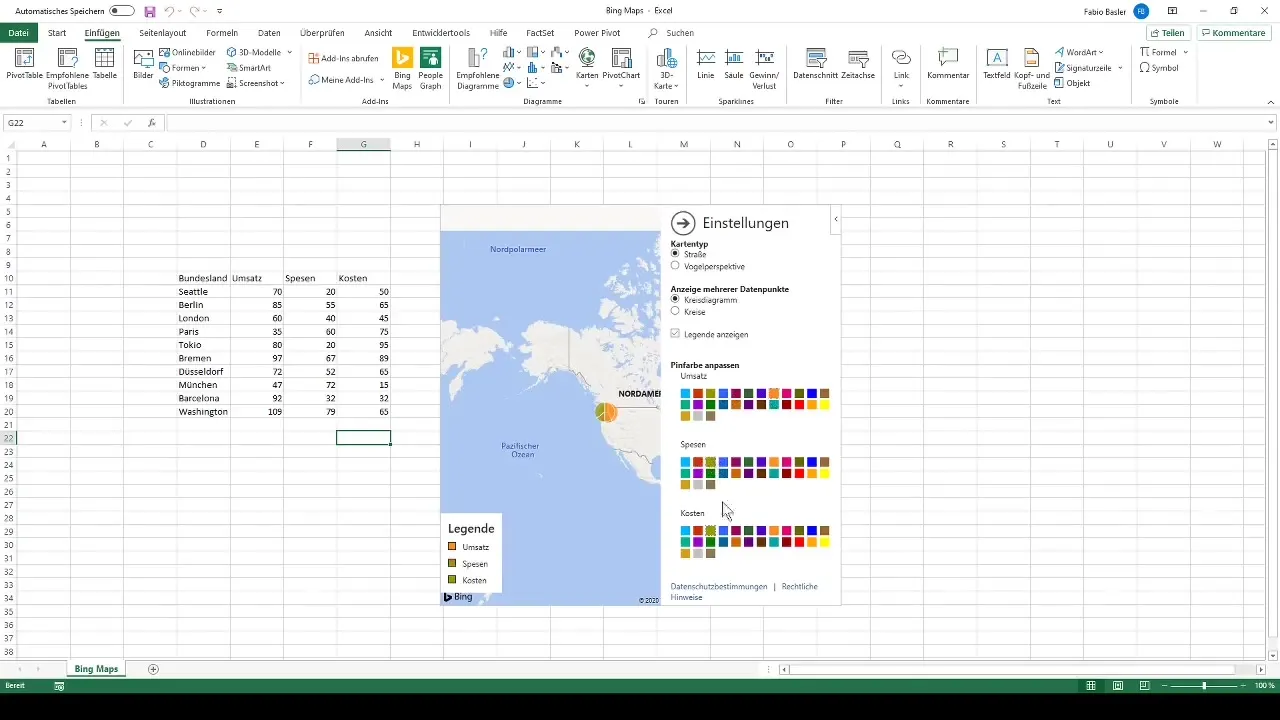Insert a Textfeld
This screenshot has height=720, width=1280.
coord(996,66)
